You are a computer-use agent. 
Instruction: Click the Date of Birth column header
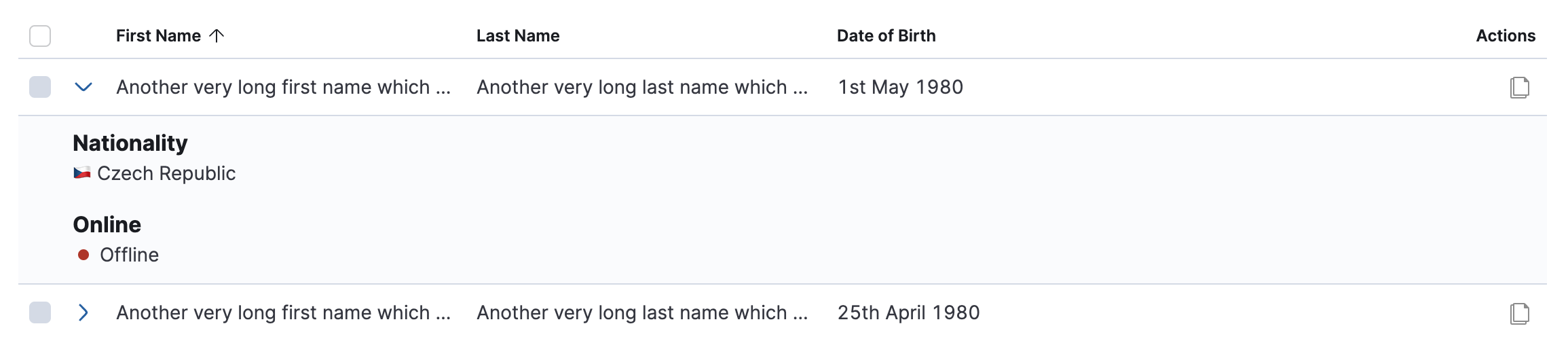pos(886,36)
